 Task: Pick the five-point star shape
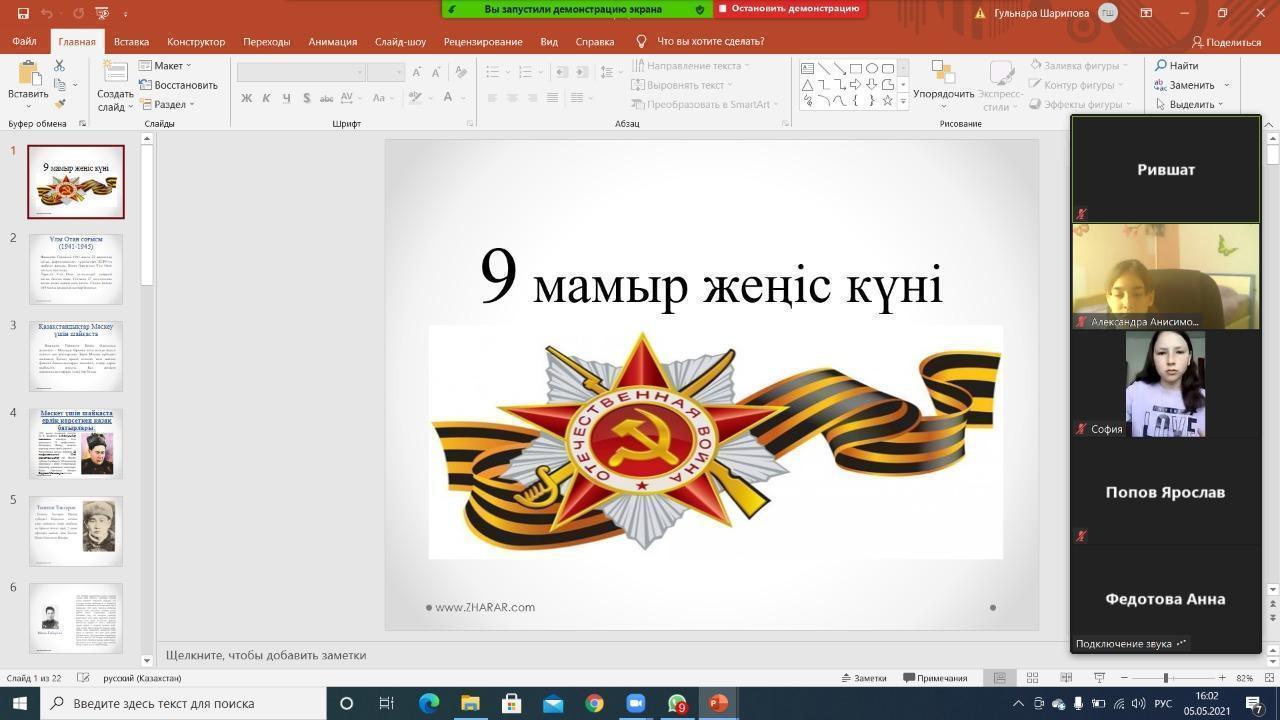coord(887,100)
